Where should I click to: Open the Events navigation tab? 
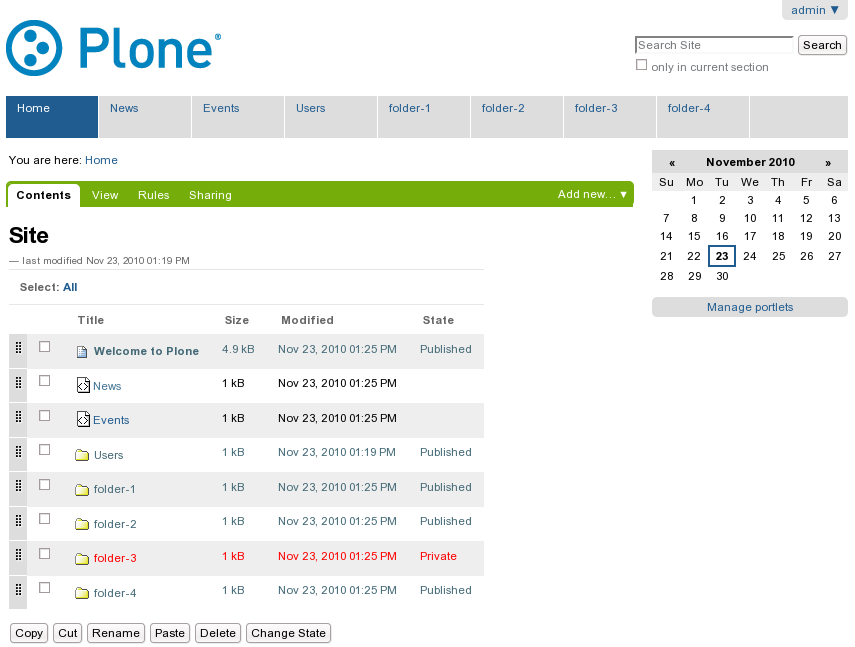[221, 108]
